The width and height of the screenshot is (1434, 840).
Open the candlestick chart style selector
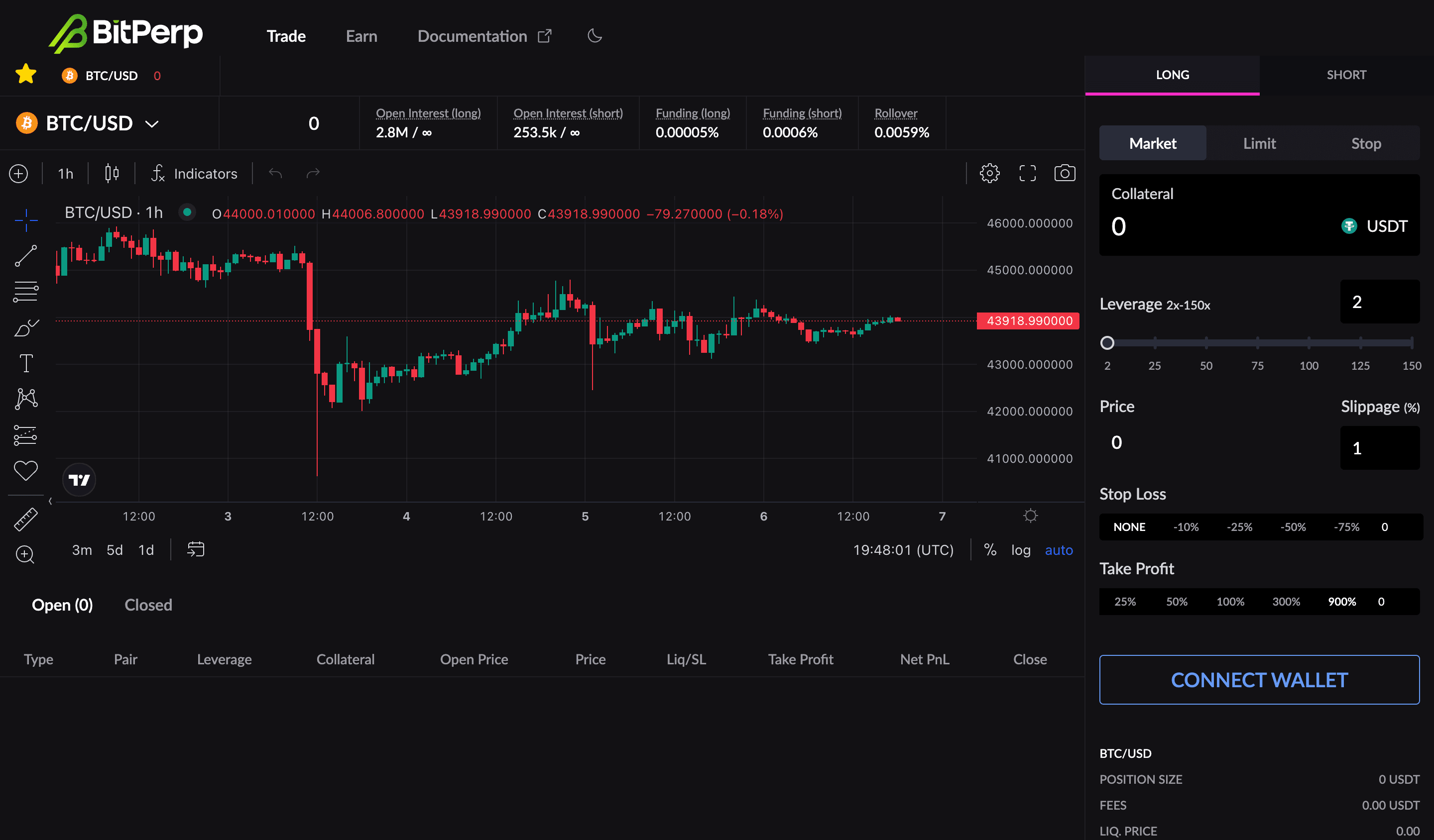pos(112,173)
